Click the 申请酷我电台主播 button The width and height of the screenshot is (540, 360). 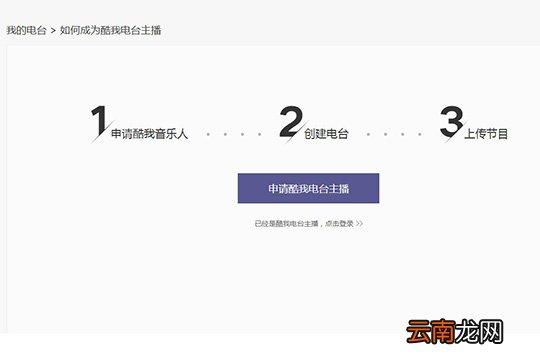coord(308,188)
